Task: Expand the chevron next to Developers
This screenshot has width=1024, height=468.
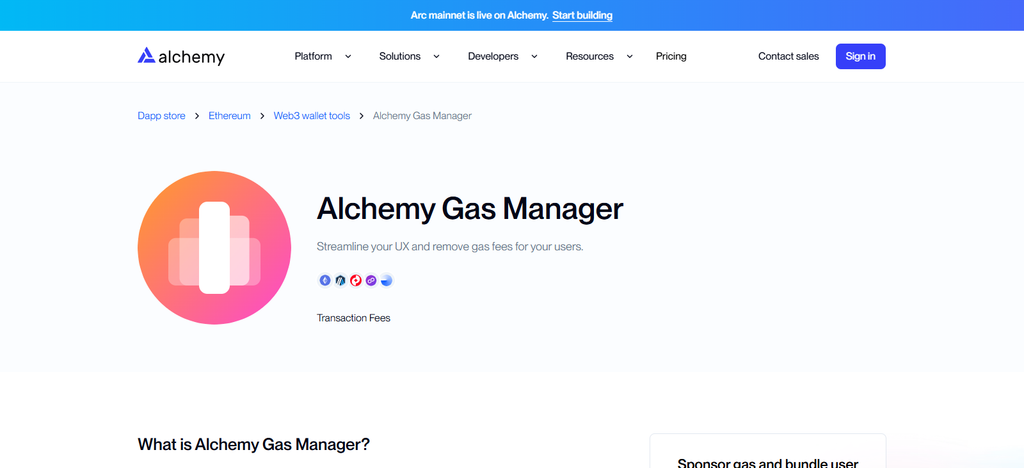Action: tap(534, 57)
